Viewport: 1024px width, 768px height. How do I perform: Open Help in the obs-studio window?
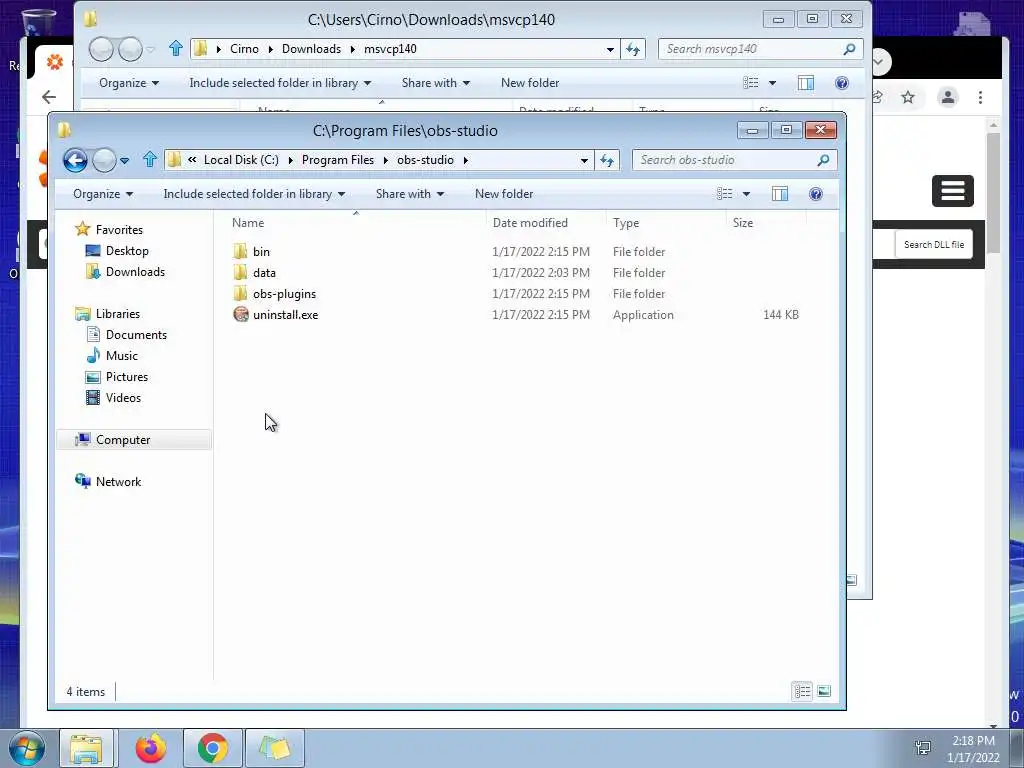coord(816,194)
